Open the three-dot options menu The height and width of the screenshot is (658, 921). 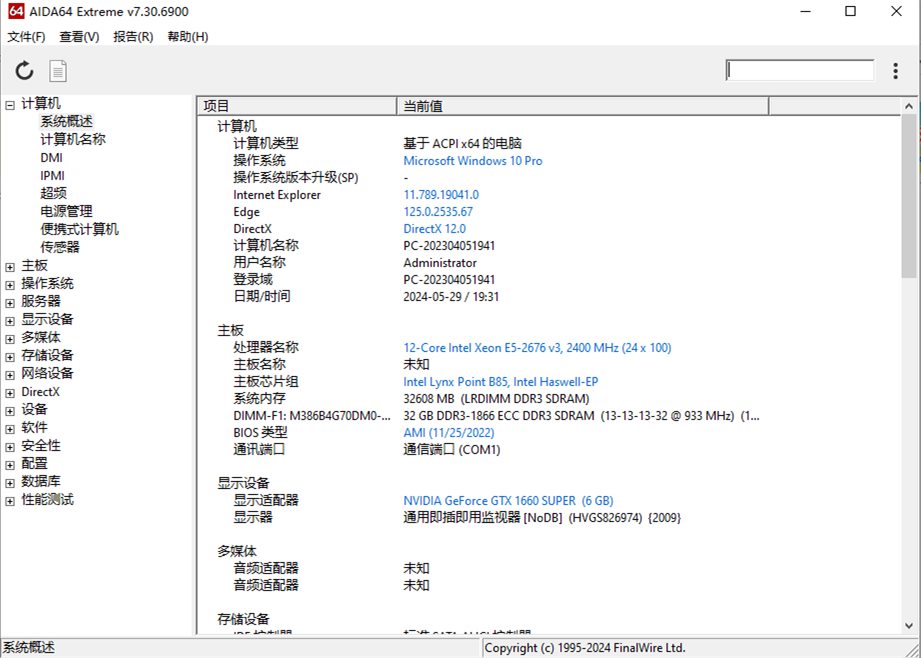(x=895, y=70)
